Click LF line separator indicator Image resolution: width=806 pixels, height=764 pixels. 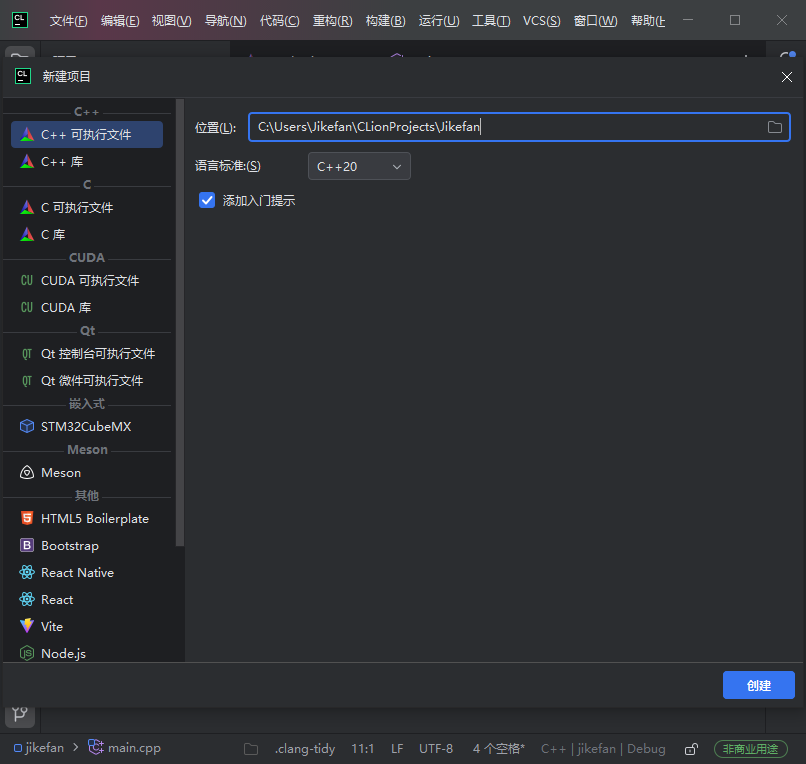coord(397,749)
